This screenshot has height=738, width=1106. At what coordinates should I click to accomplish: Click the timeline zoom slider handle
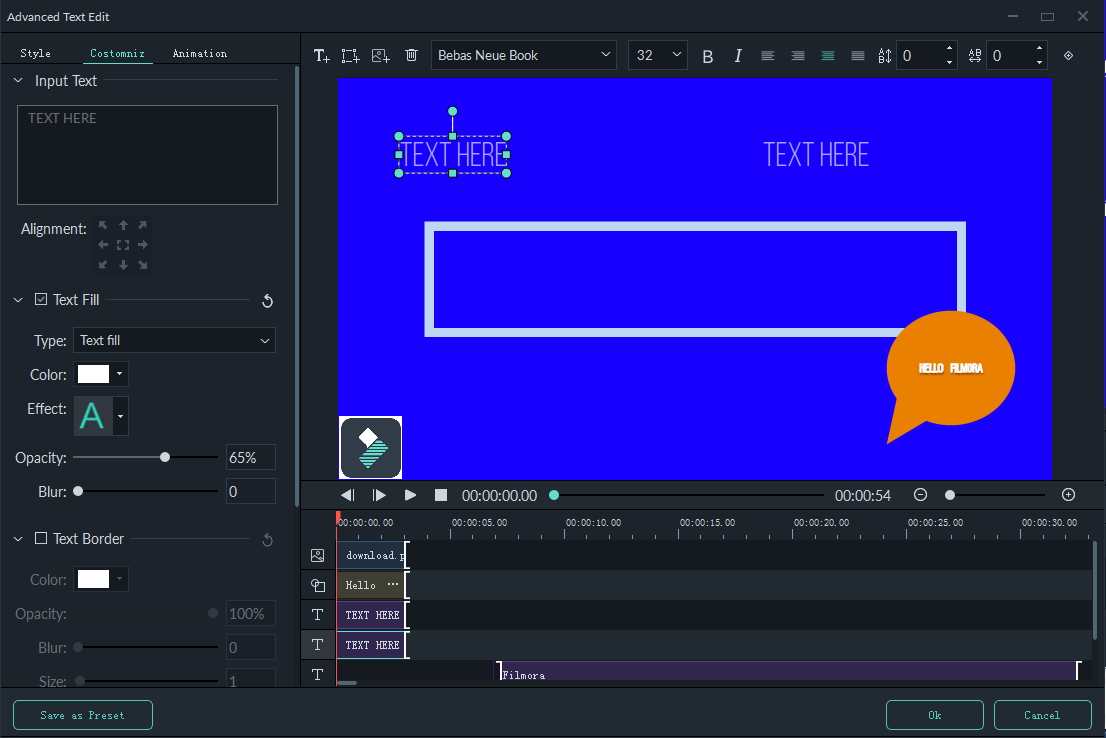[950, 495]
